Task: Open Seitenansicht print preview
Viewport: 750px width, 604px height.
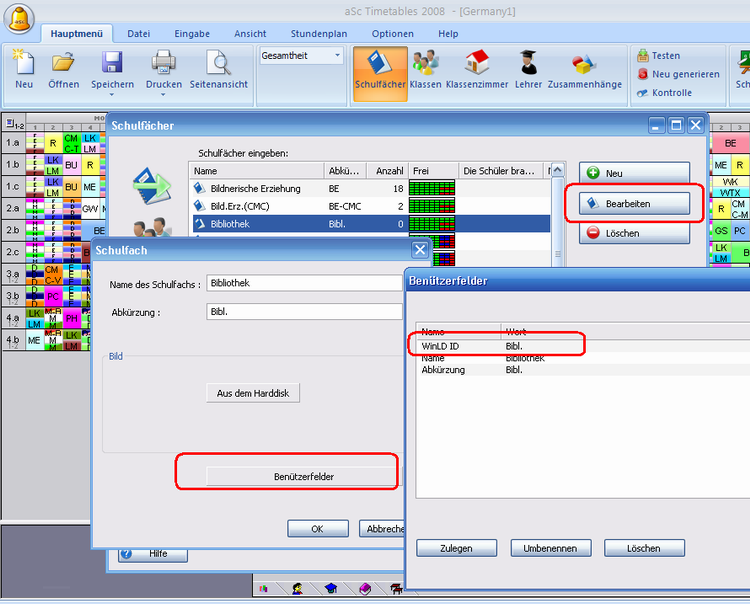Action: point(219,70)
